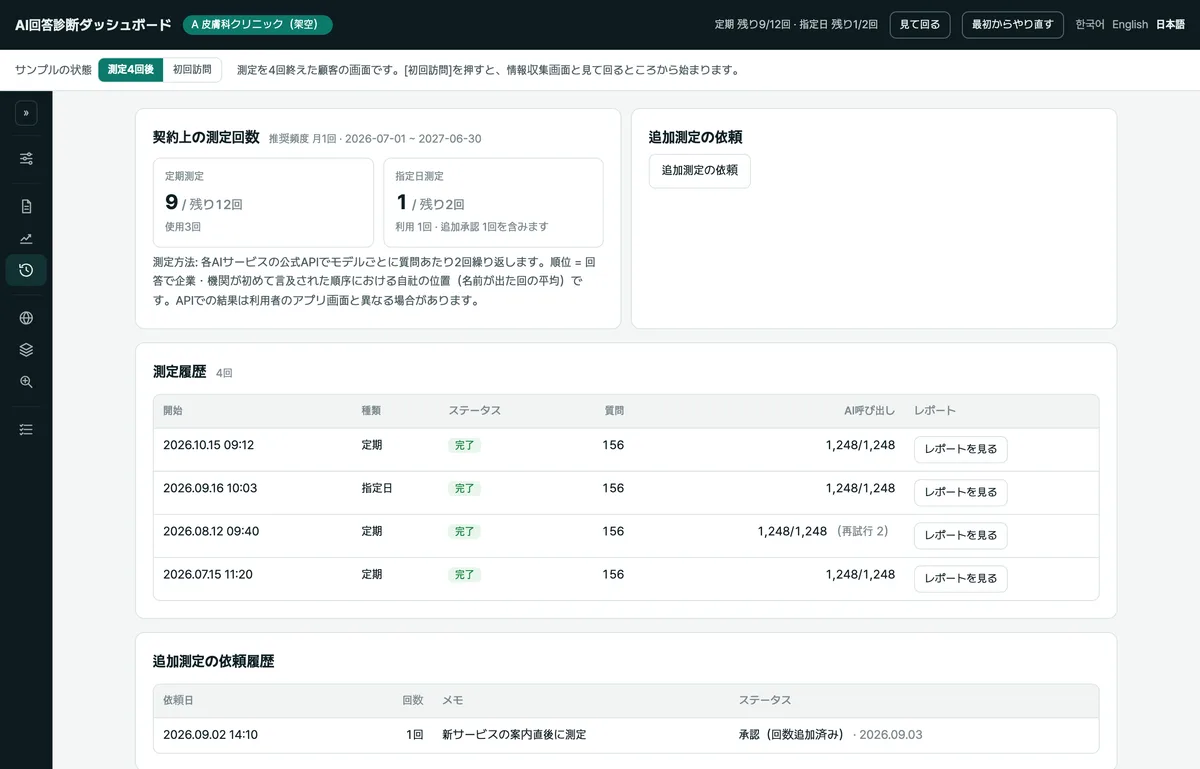Open the document report icon in sidebar

26,207
